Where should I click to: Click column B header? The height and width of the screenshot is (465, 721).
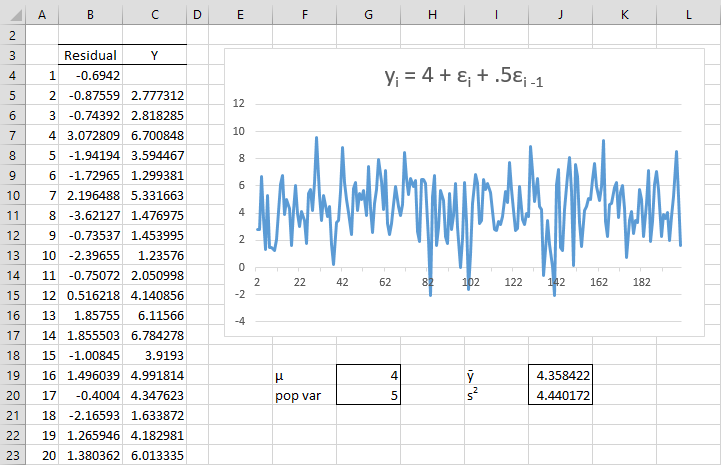[91, 11]
